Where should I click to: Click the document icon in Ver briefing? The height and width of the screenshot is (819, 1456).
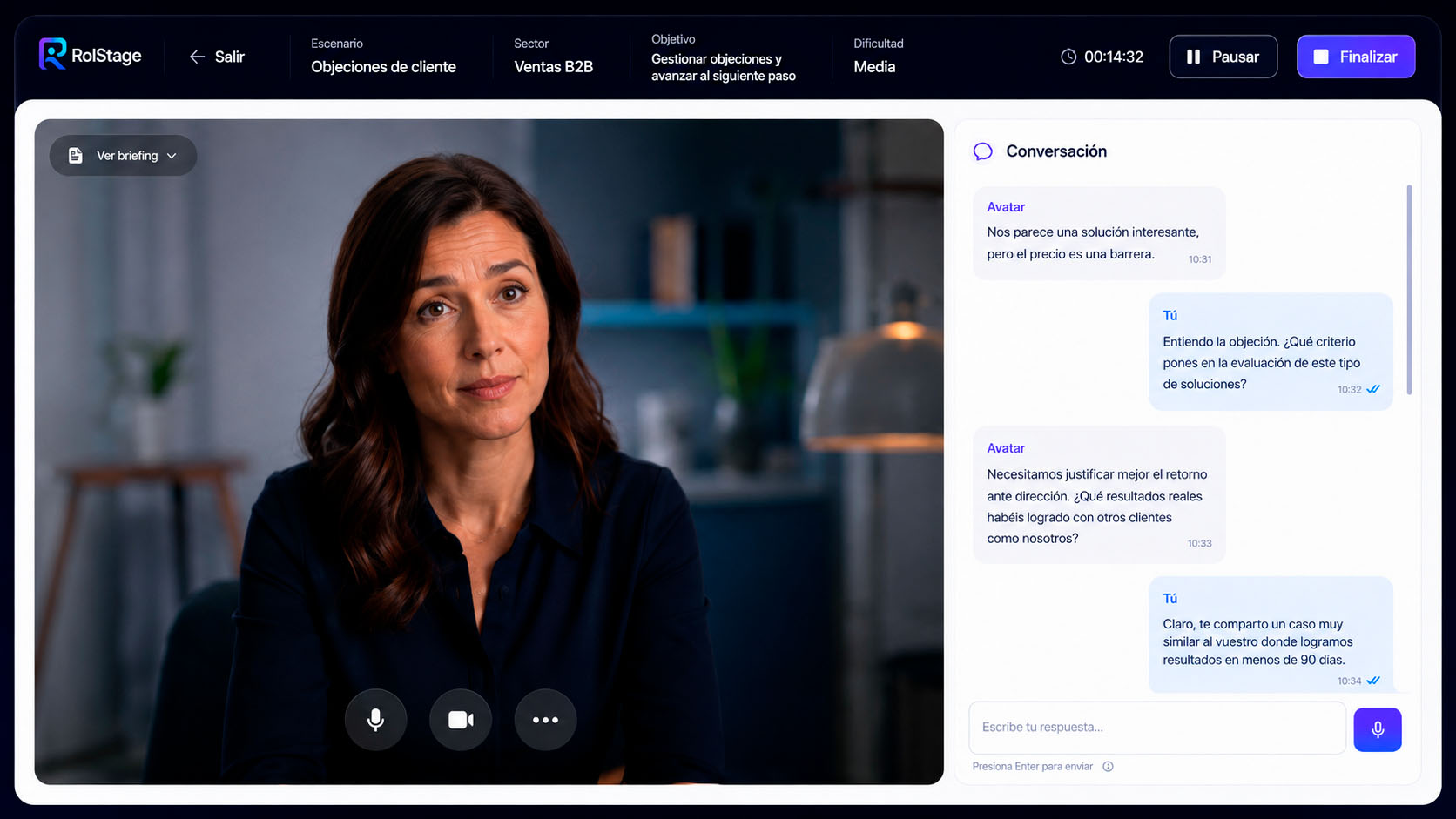76,155
